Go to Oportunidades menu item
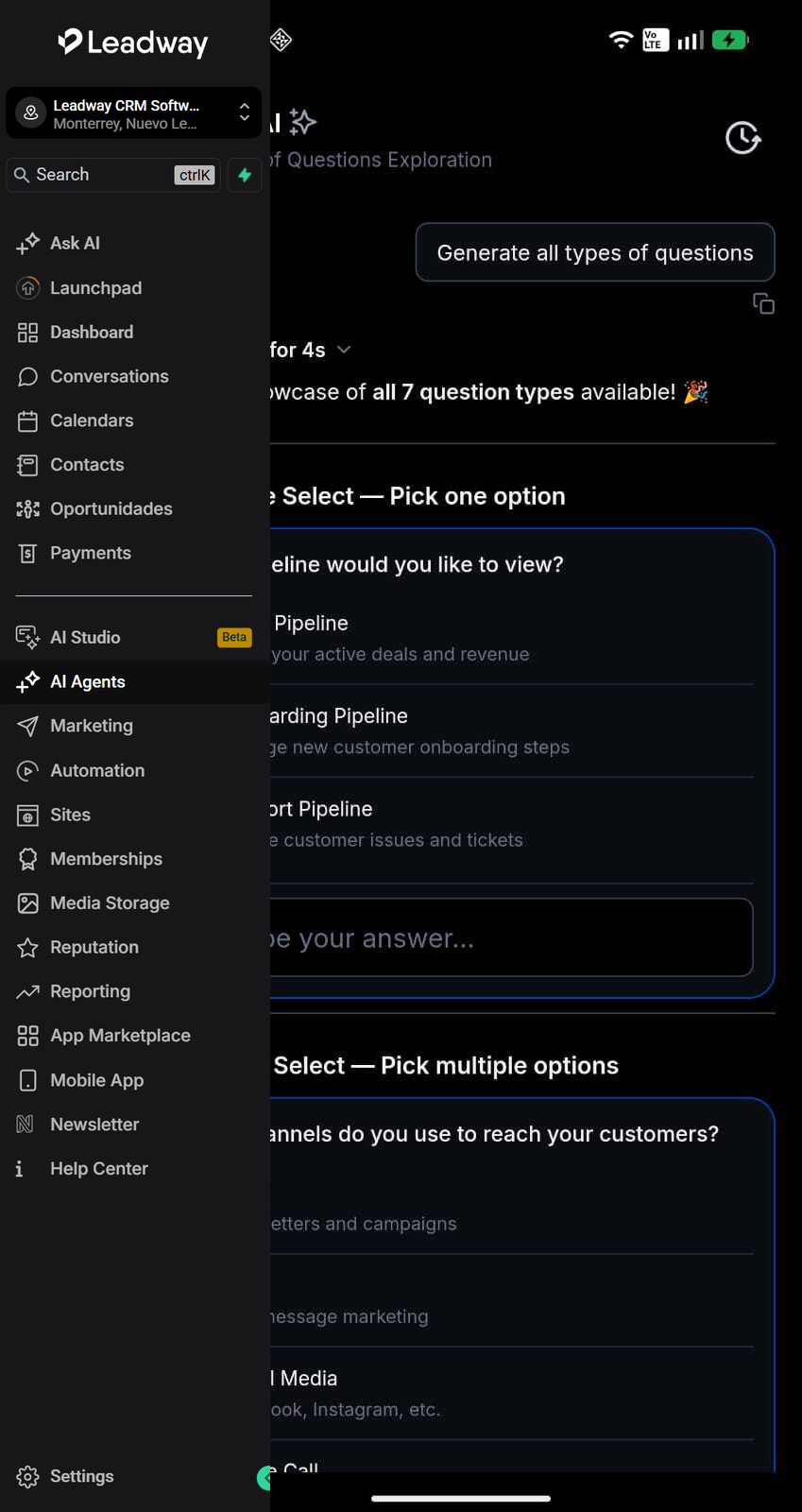802x1512 pixels. click(x=133, y=508)
